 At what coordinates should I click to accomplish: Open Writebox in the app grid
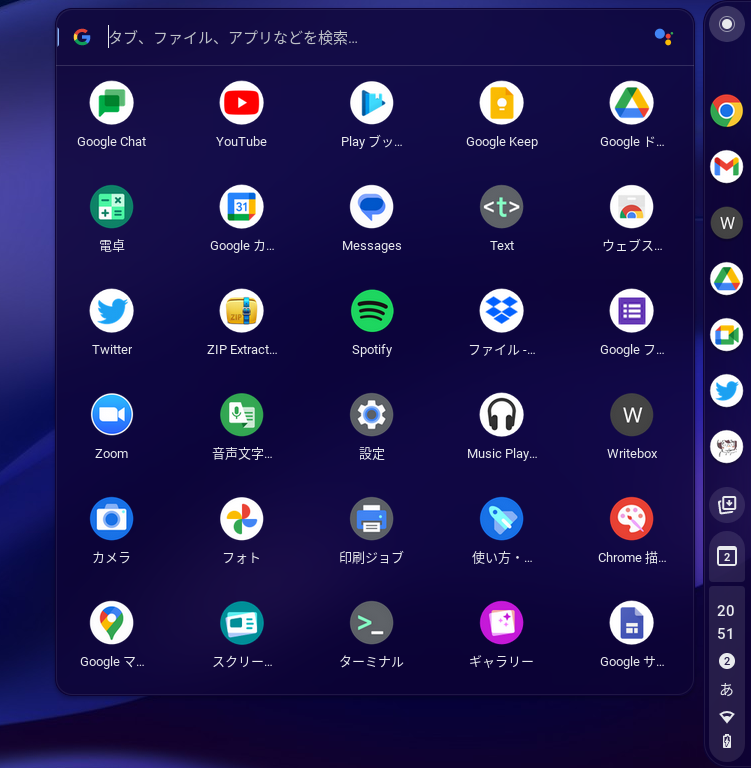pos(631,415)
